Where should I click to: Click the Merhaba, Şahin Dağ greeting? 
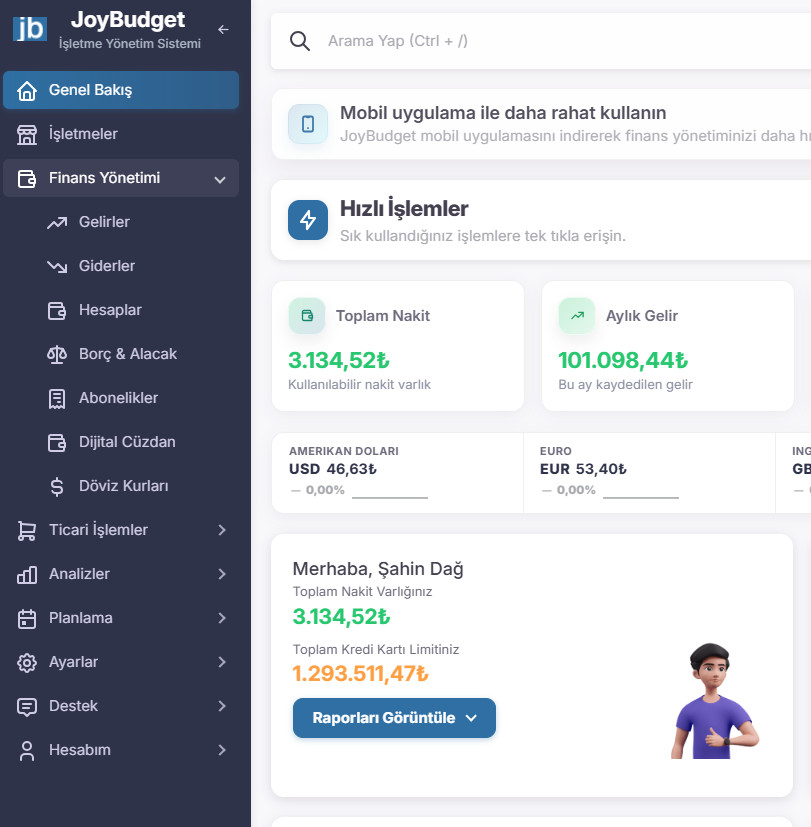(378, 569)
